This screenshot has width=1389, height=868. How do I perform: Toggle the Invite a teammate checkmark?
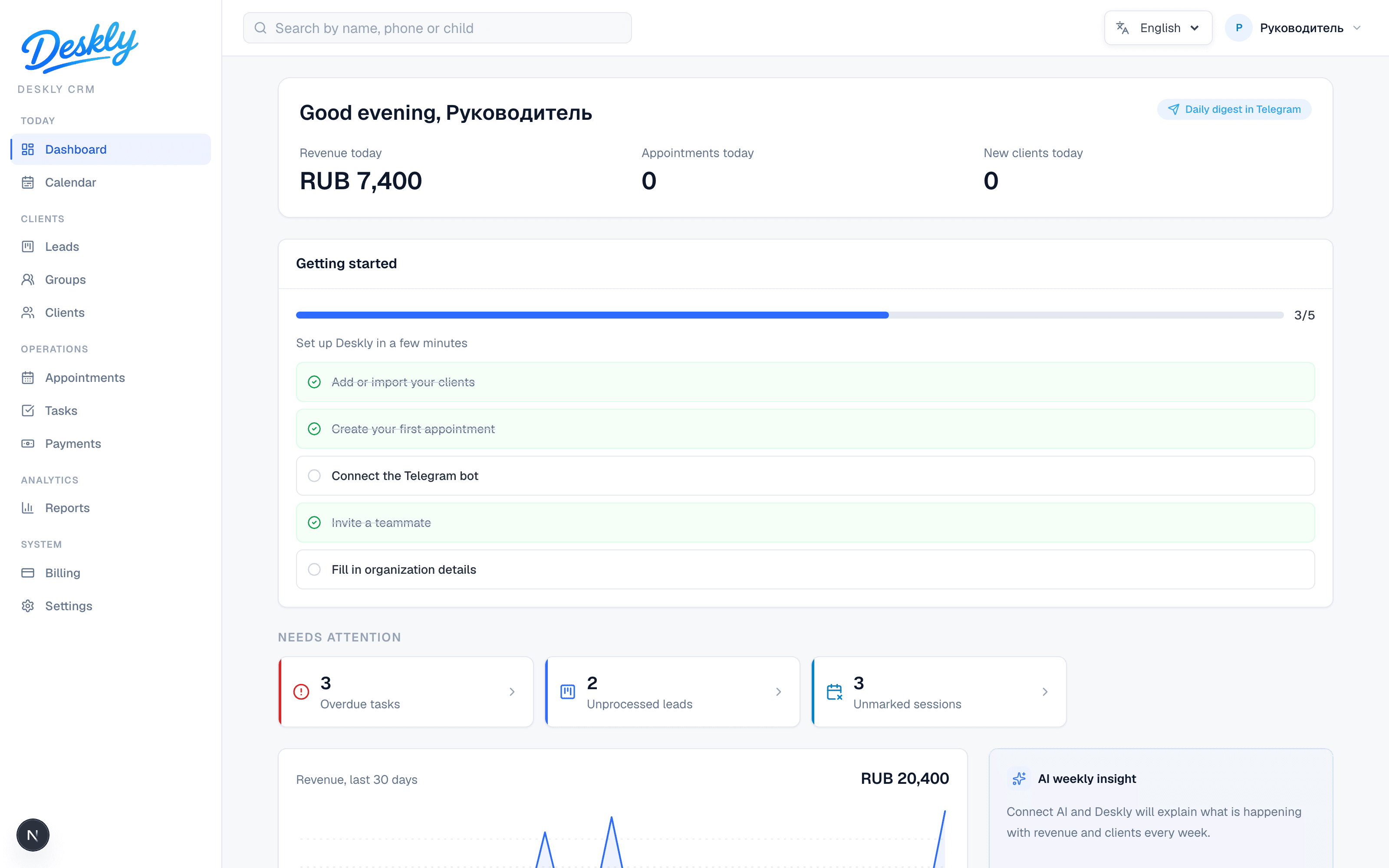(314, 523)
